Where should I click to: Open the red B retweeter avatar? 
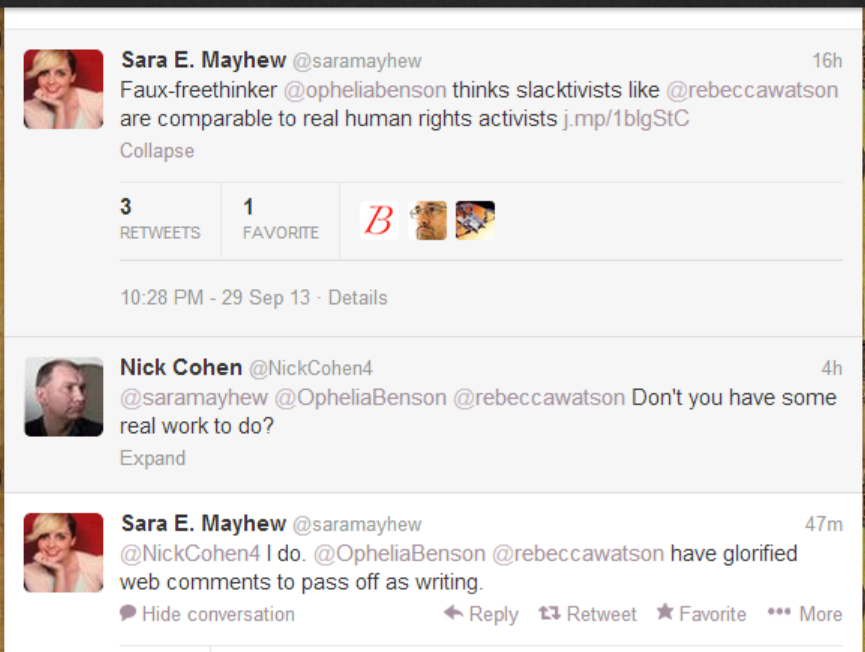coord(379,221)
